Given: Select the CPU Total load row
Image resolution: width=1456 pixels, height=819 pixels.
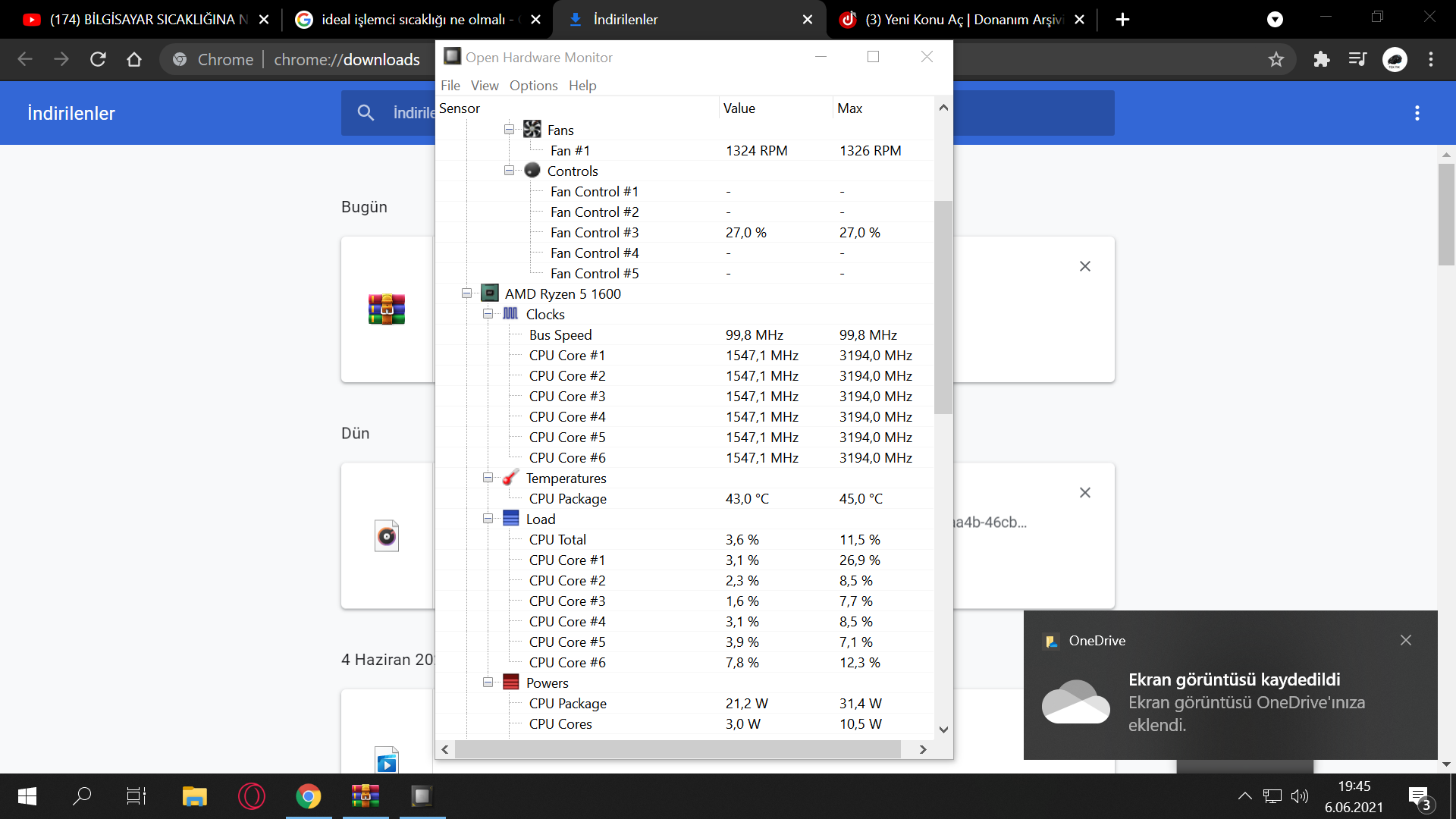Looking at the screenshot, I should pos(685,539).
